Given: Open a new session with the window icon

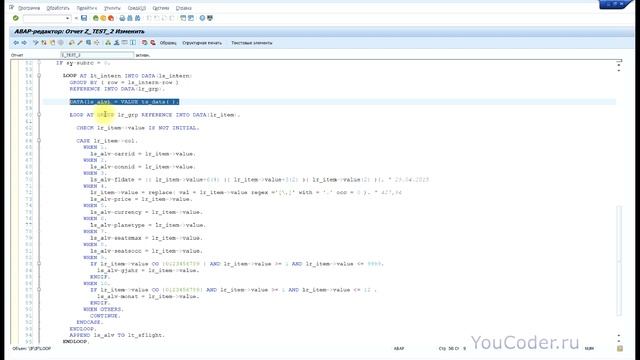Looking at the screenshot, I should [x=183, y=18].
